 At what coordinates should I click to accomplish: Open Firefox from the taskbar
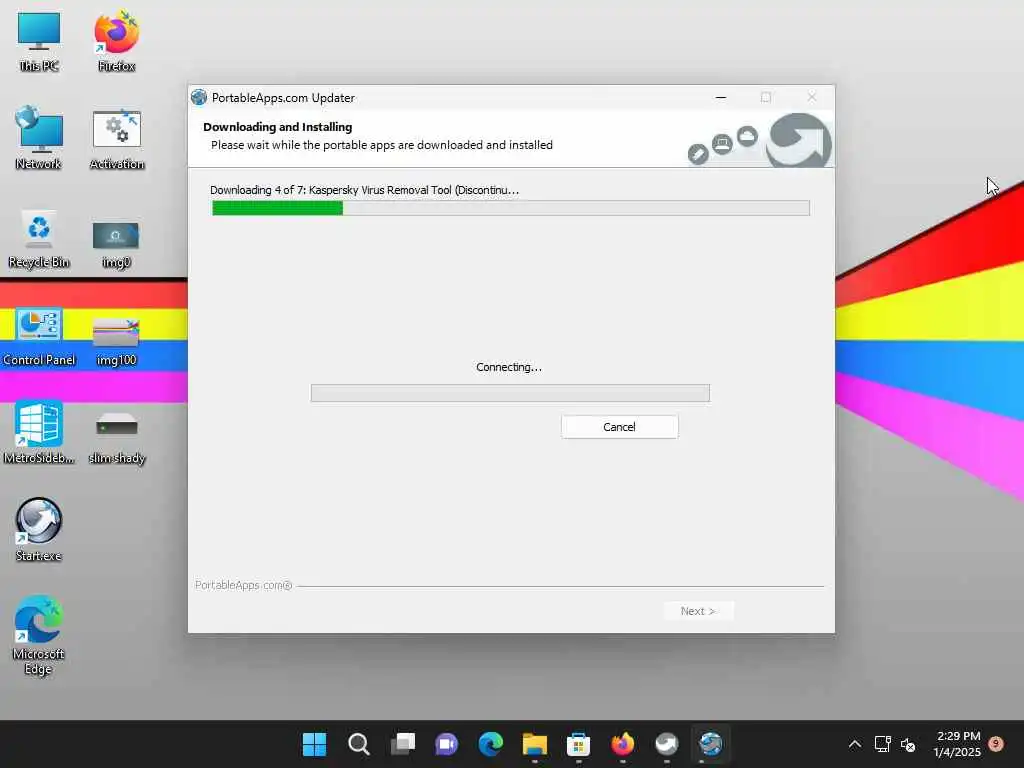pos(622,744)
